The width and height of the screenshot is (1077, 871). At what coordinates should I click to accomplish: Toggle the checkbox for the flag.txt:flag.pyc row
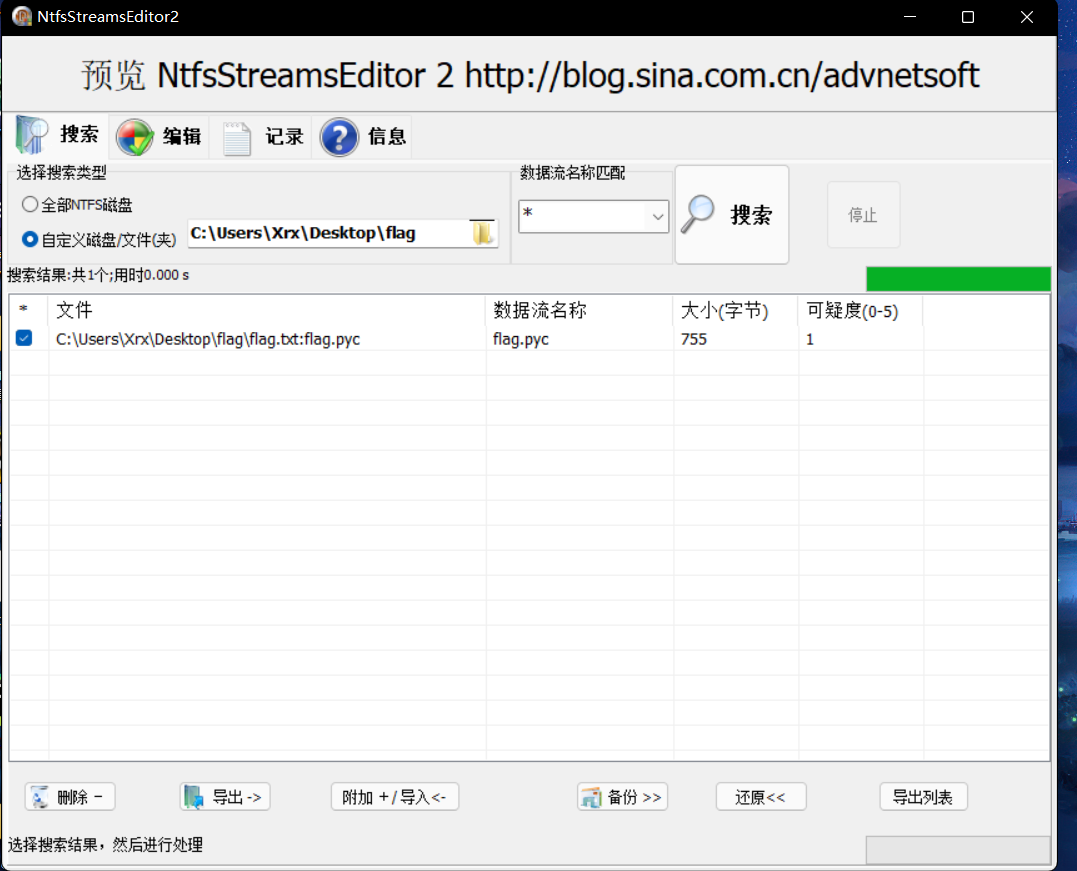[24, 338]
